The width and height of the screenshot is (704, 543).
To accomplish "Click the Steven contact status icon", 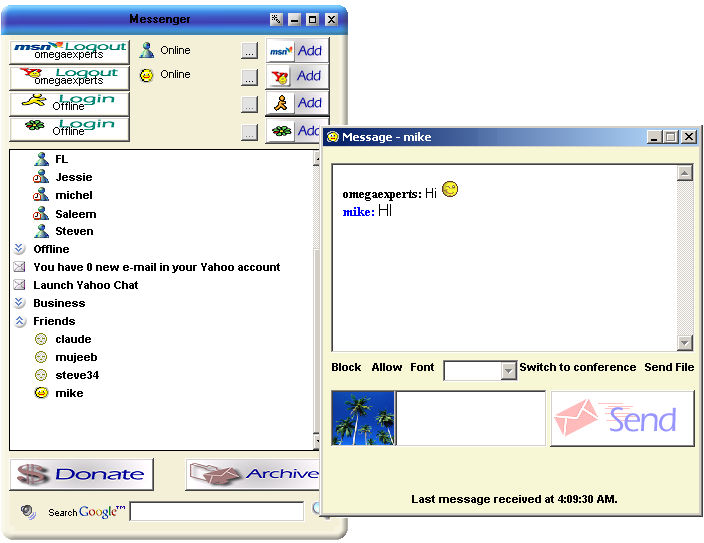I will point(41,231).
